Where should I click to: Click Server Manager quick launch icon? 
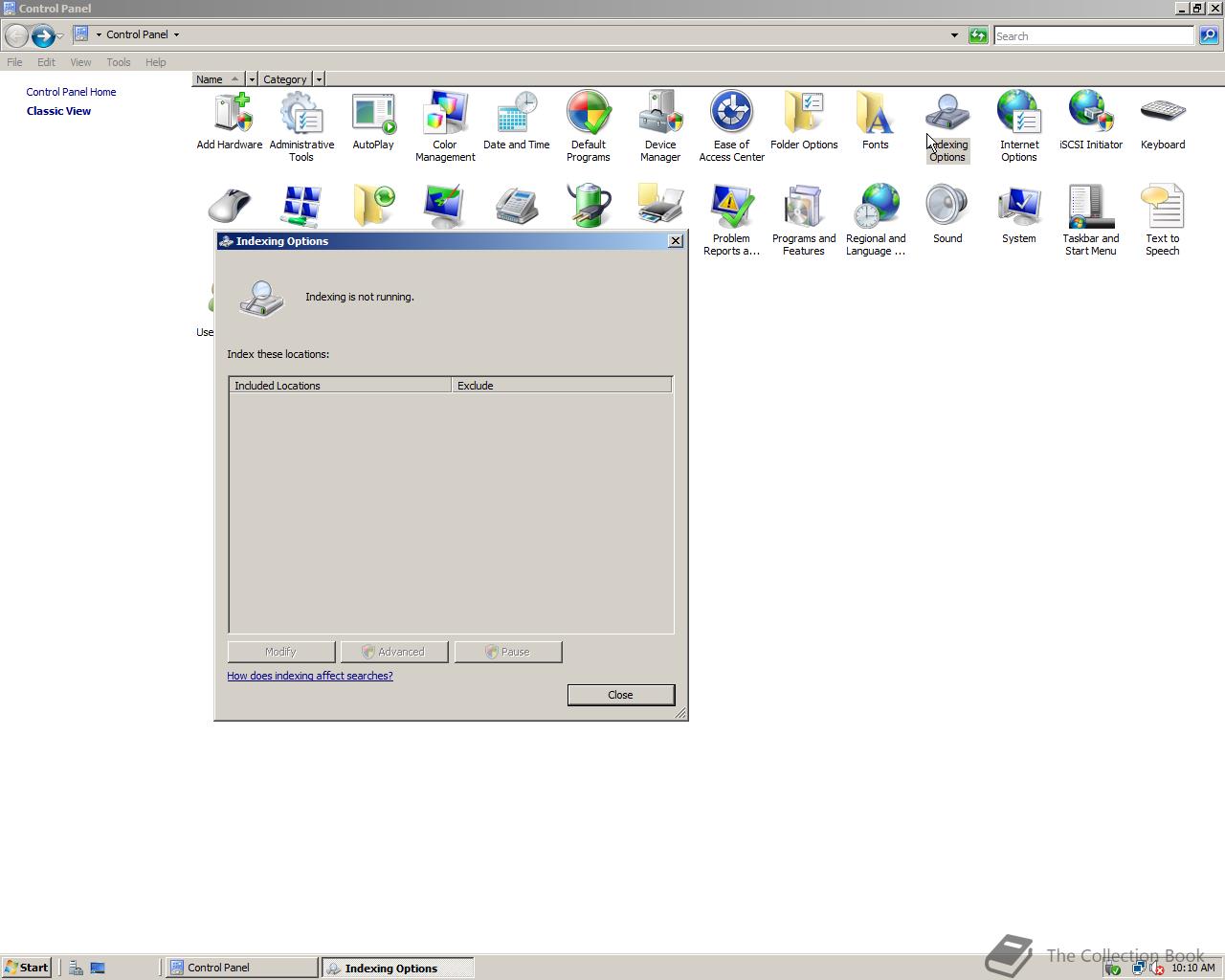coord(76,968)
